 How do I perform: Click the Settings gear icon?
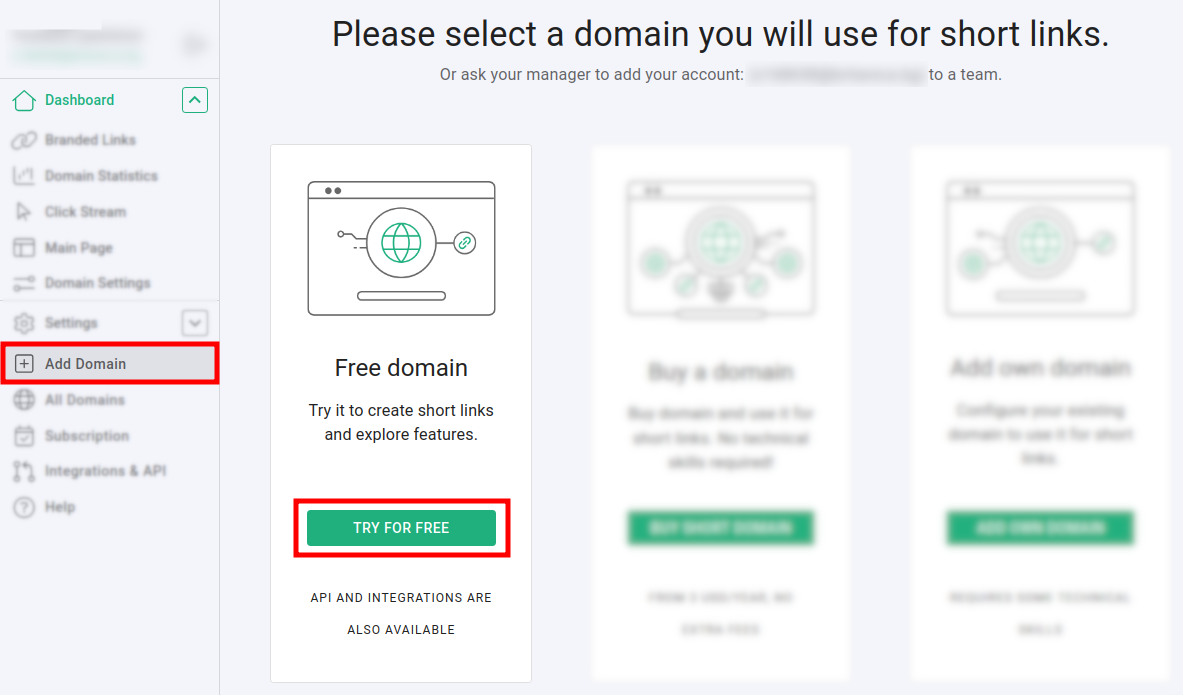[24, 323]
